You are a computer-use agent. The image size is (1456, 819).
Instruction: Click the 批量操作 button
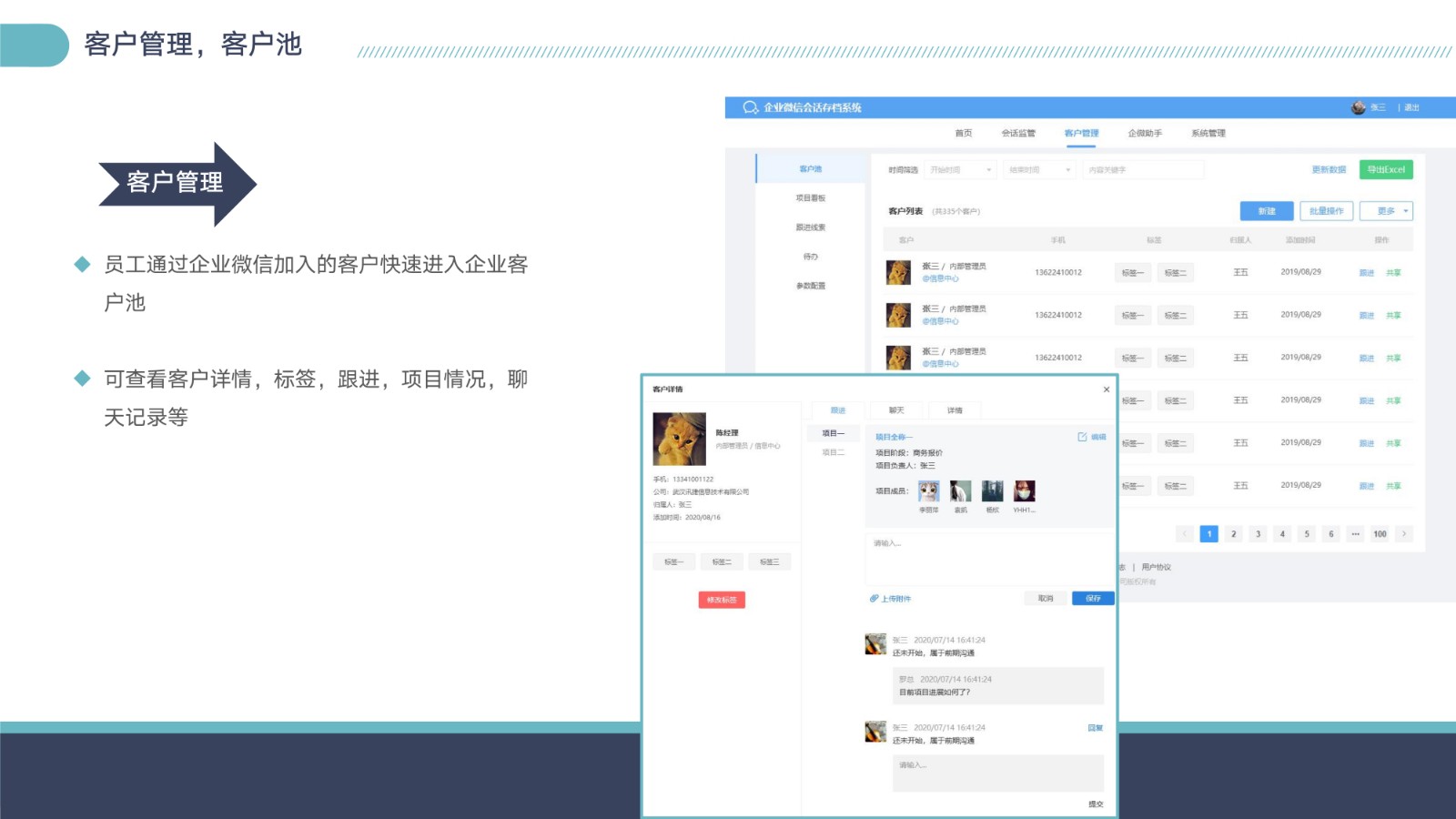[x=1327, y=211]
